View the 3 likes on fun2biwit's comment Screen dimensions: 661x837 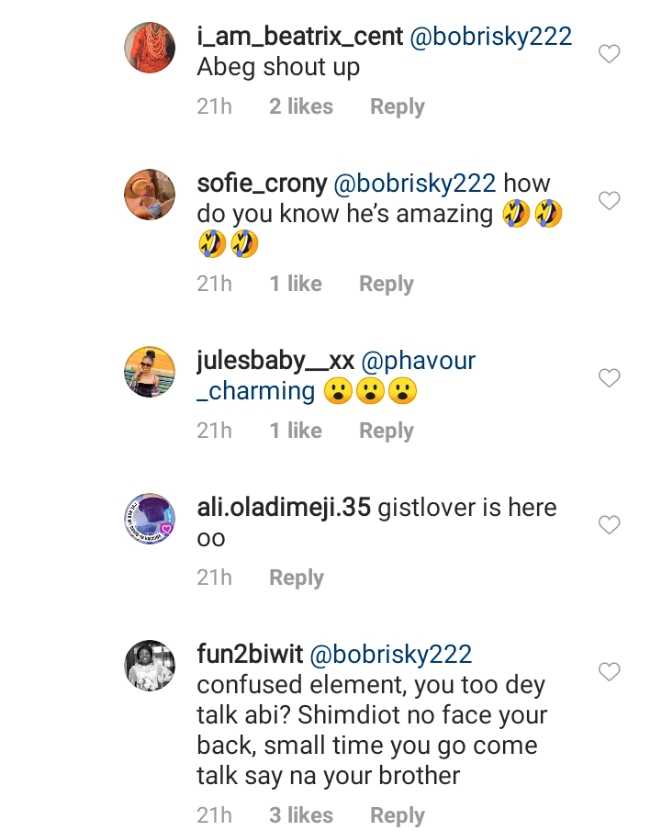(301, 815)
